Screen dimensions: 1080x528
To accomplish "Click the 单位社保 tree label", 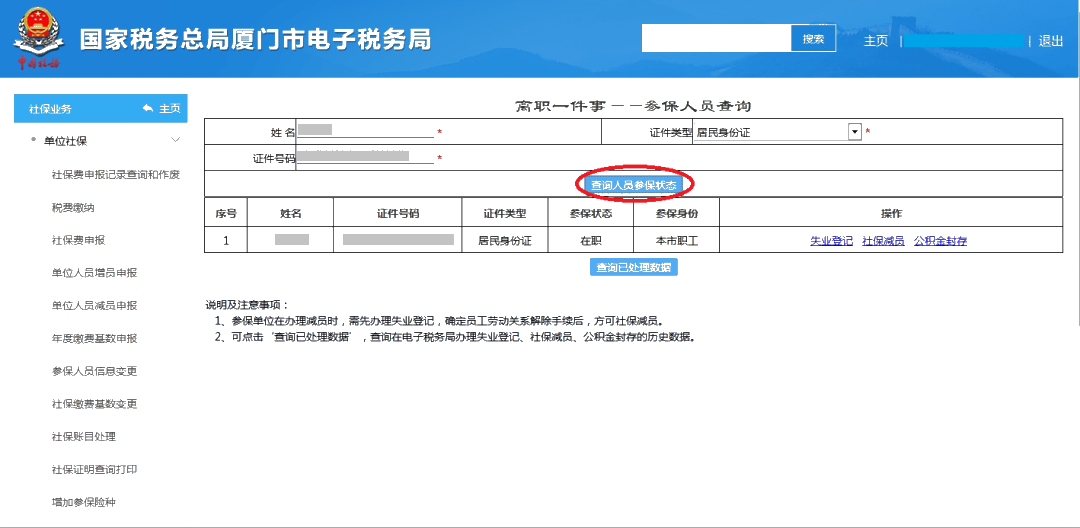I will 65,141.
